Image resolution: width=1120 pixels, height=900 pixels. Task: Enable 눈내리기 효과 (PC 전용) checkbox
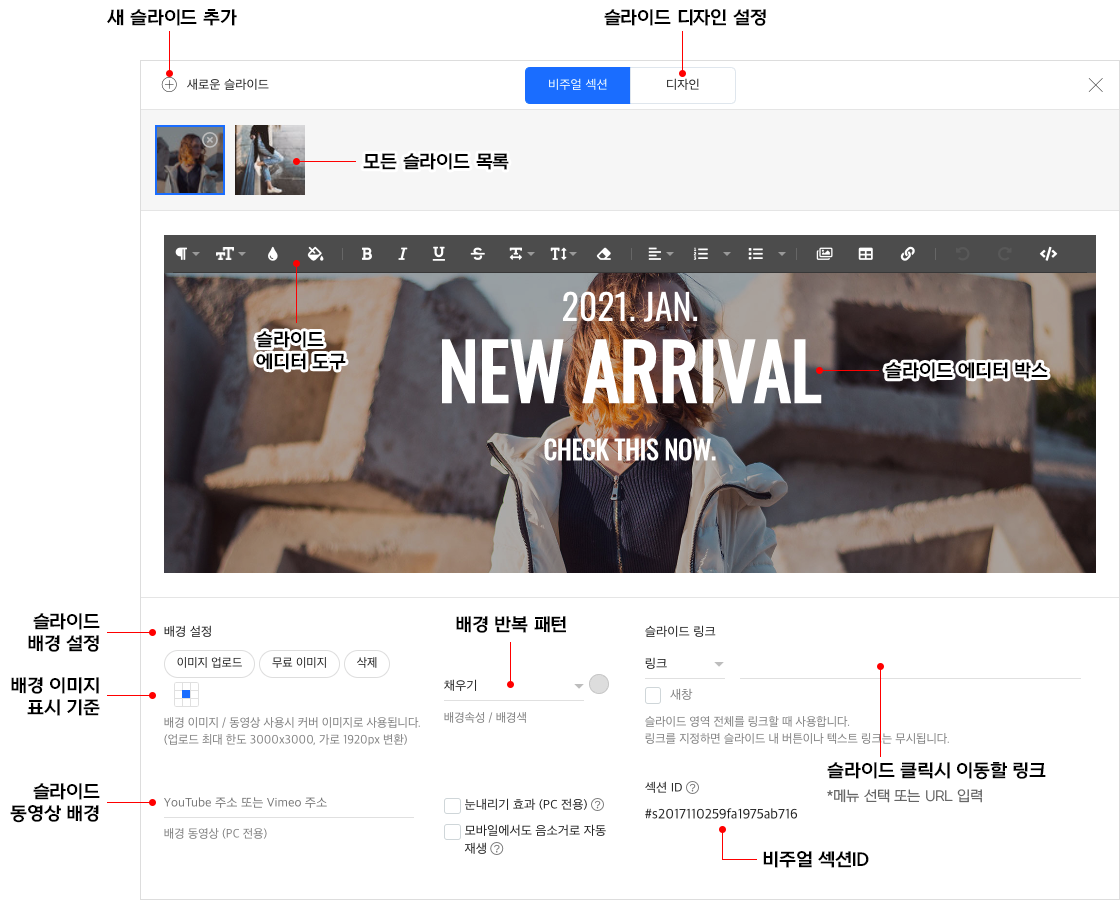[x=452, y=806]
